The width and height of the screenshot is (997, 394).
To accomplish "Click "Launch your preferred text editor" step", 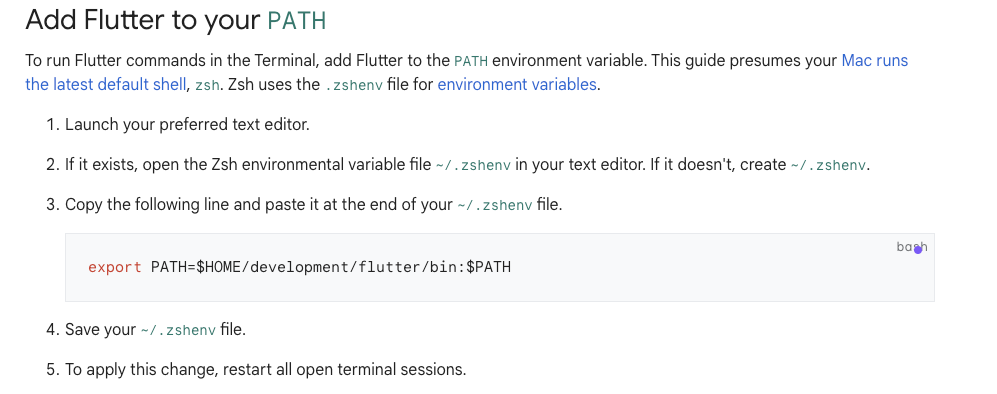I will coord(187,125).
